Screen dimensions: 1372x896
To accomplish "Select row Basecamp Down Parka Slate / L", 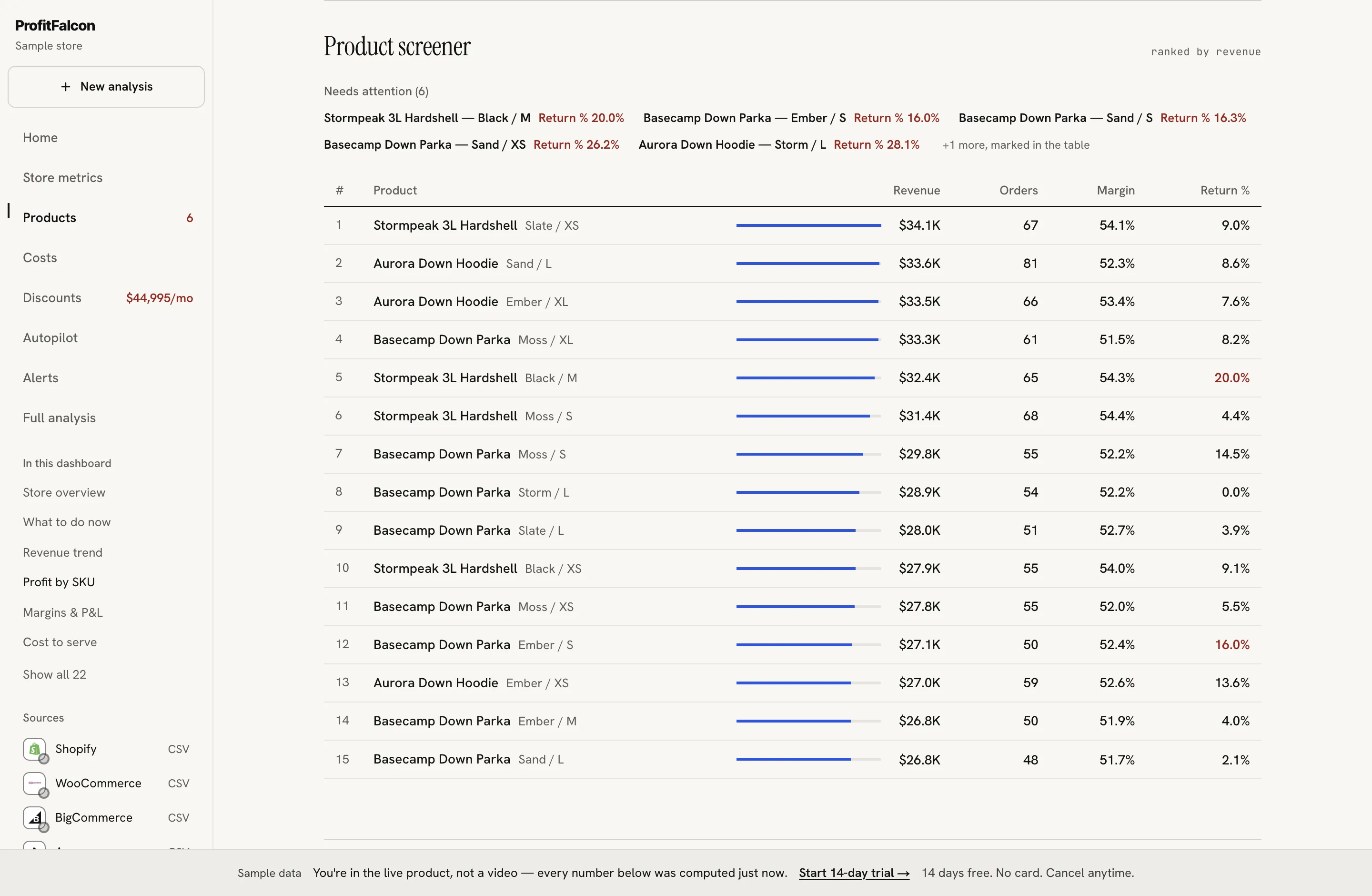I will (x=793, y=530).
